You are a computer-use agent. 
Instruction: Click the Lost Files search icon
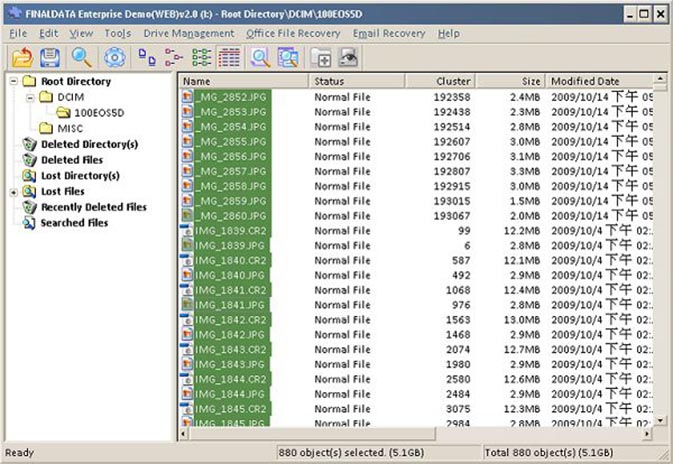pos(29,191)
